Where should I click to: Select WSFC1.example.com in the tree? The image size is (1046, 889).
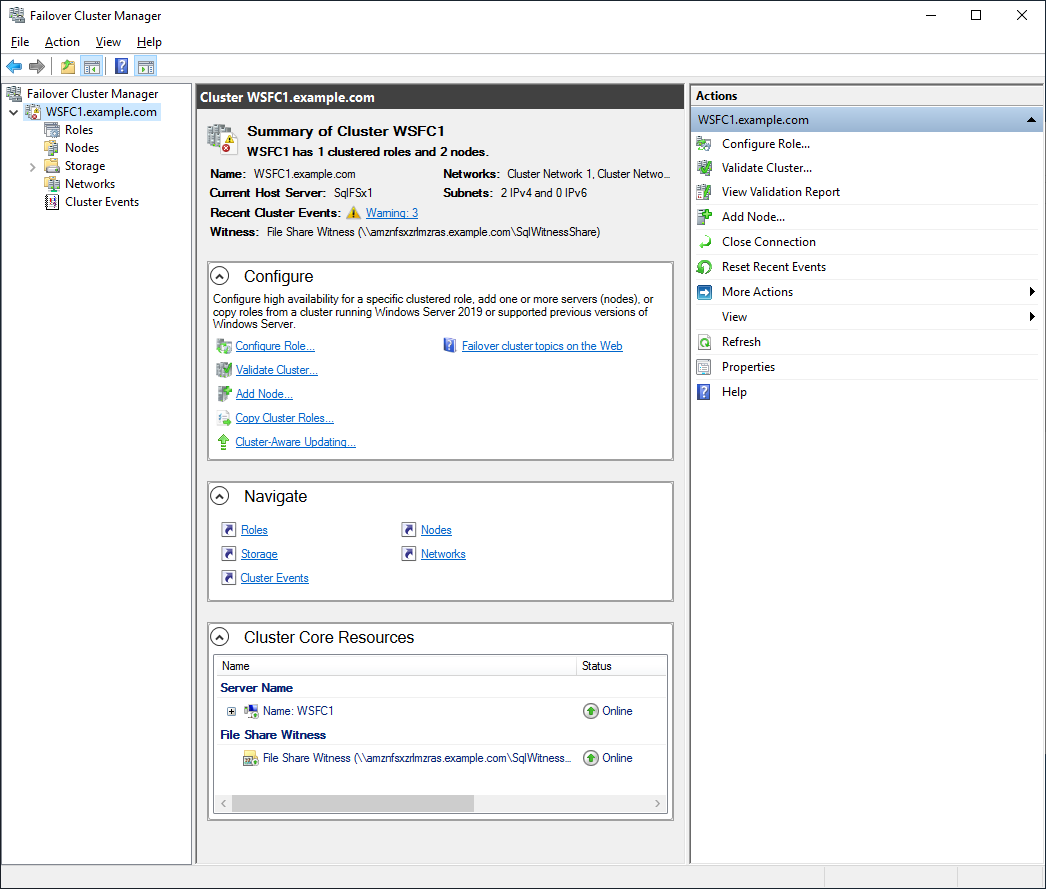[101, 112]
